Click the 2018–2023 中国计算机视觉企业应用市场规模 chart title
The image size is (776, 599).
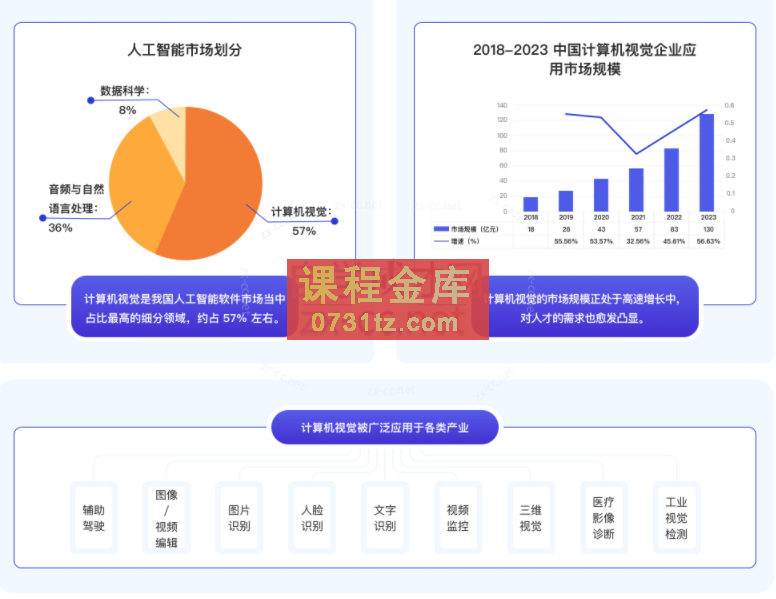point(584,59)
